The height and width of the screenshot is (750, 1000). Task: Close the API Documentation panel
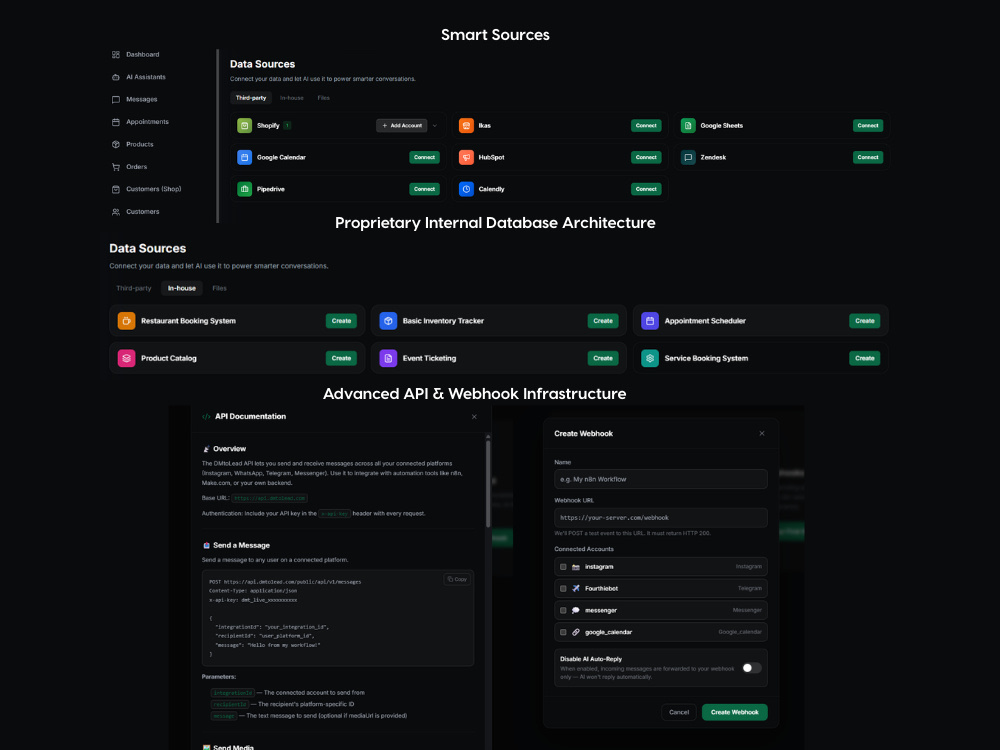click(474, 416)
